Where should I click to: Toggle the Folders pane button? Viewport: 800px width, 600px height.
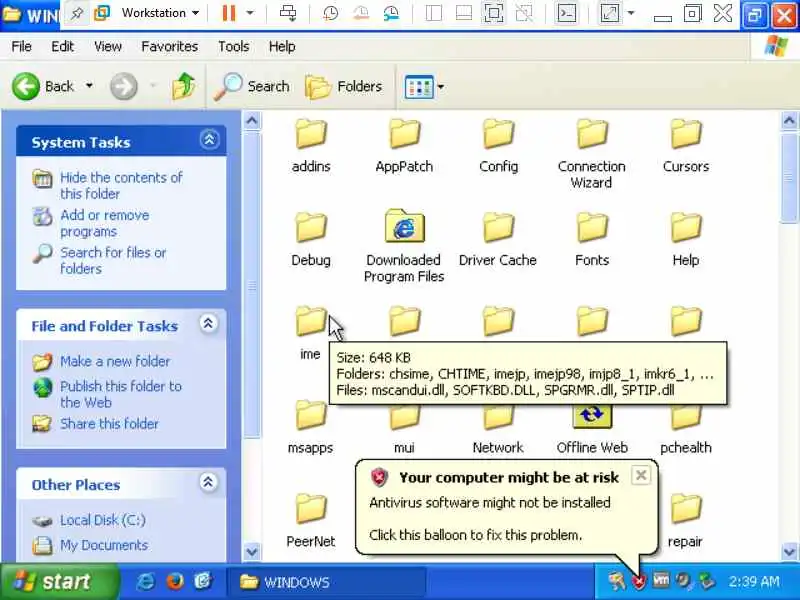343,86
